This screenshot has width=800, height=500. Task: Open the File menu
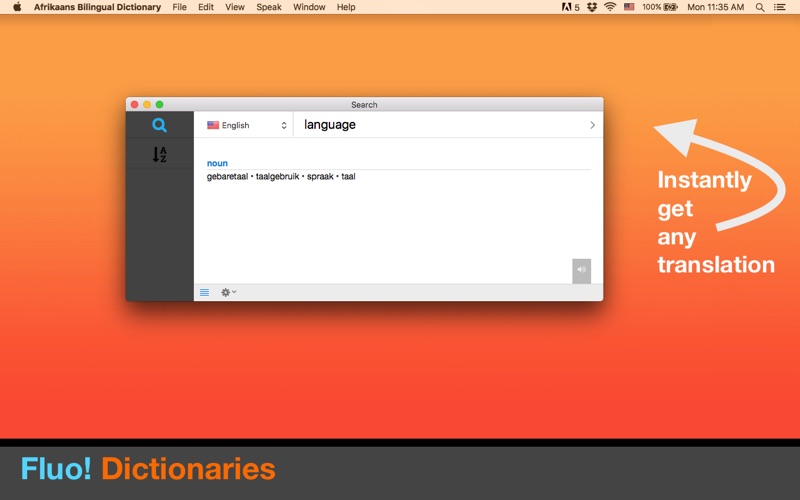(180, 7)
